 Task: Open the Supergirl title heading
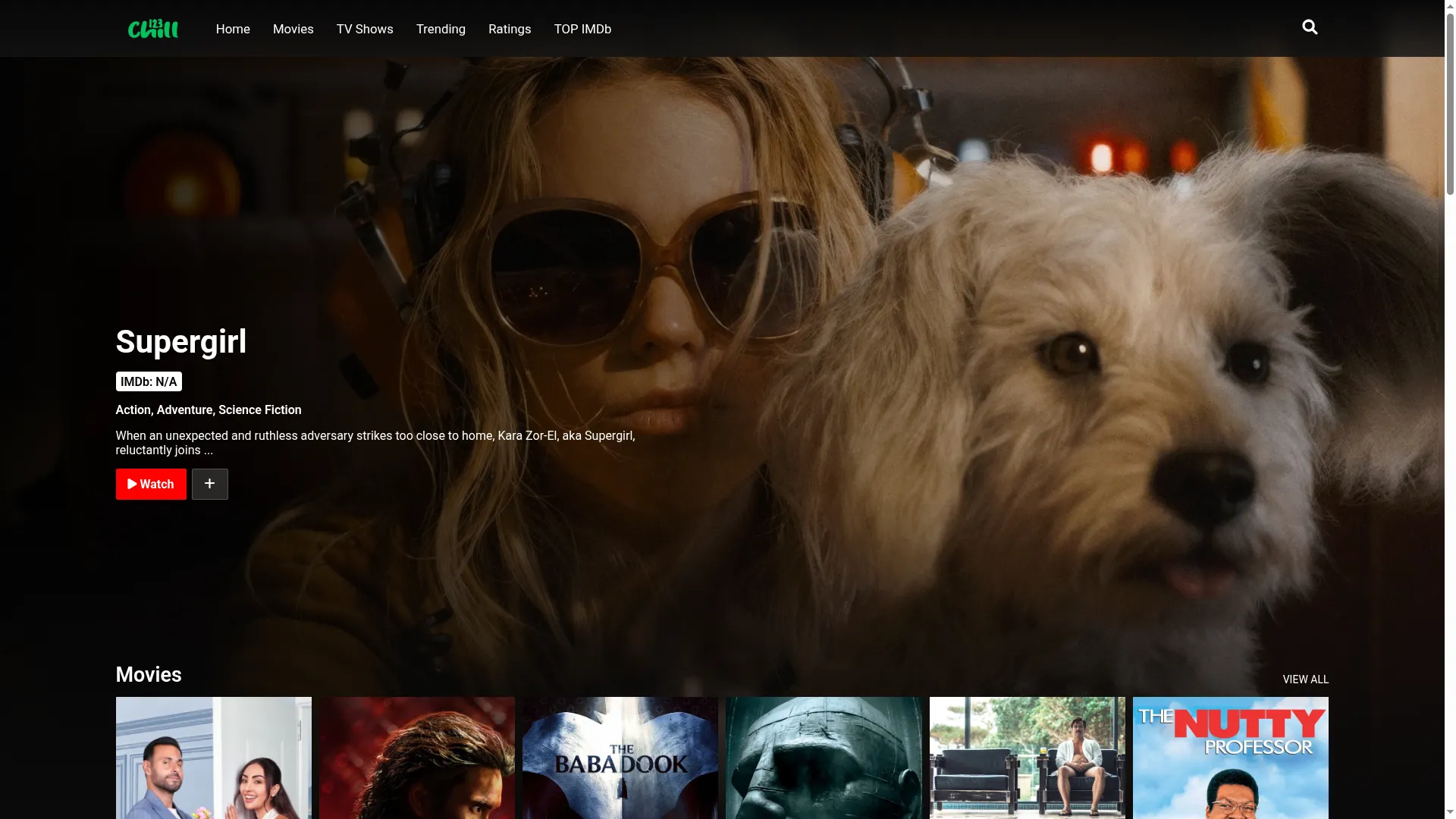[x=181, y=341]
